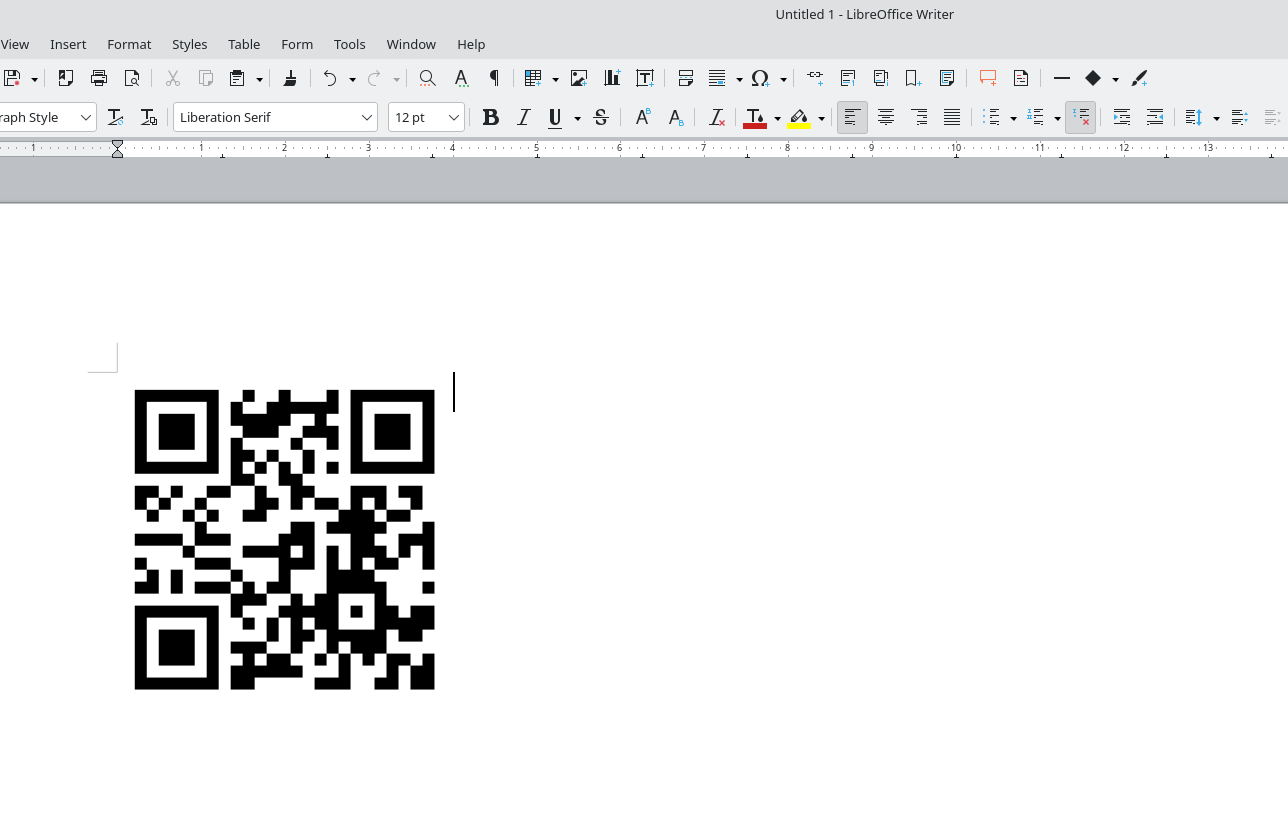Viewport: 1288px width, 831px height.
Task: Click the Insert Cross-reference icon
Action: click(x=947, y=78)
